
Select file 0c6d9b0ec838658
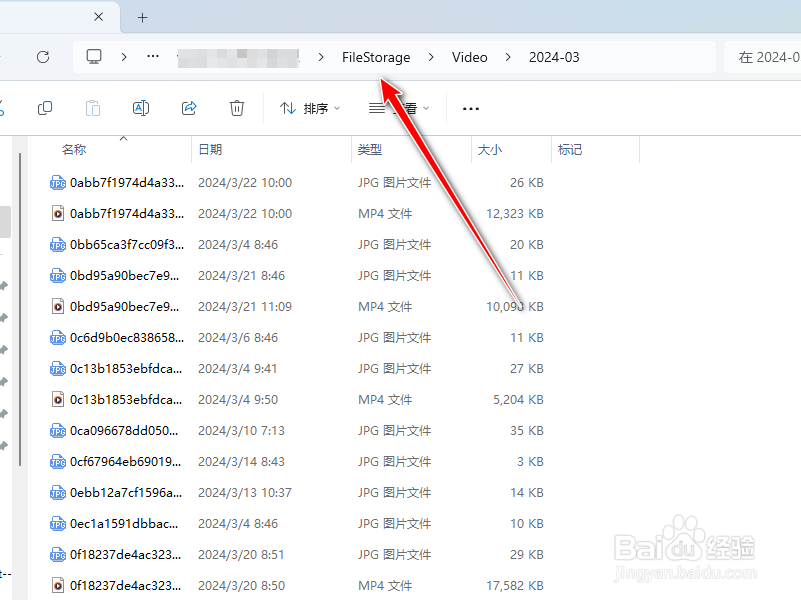(x=296, y=338)
